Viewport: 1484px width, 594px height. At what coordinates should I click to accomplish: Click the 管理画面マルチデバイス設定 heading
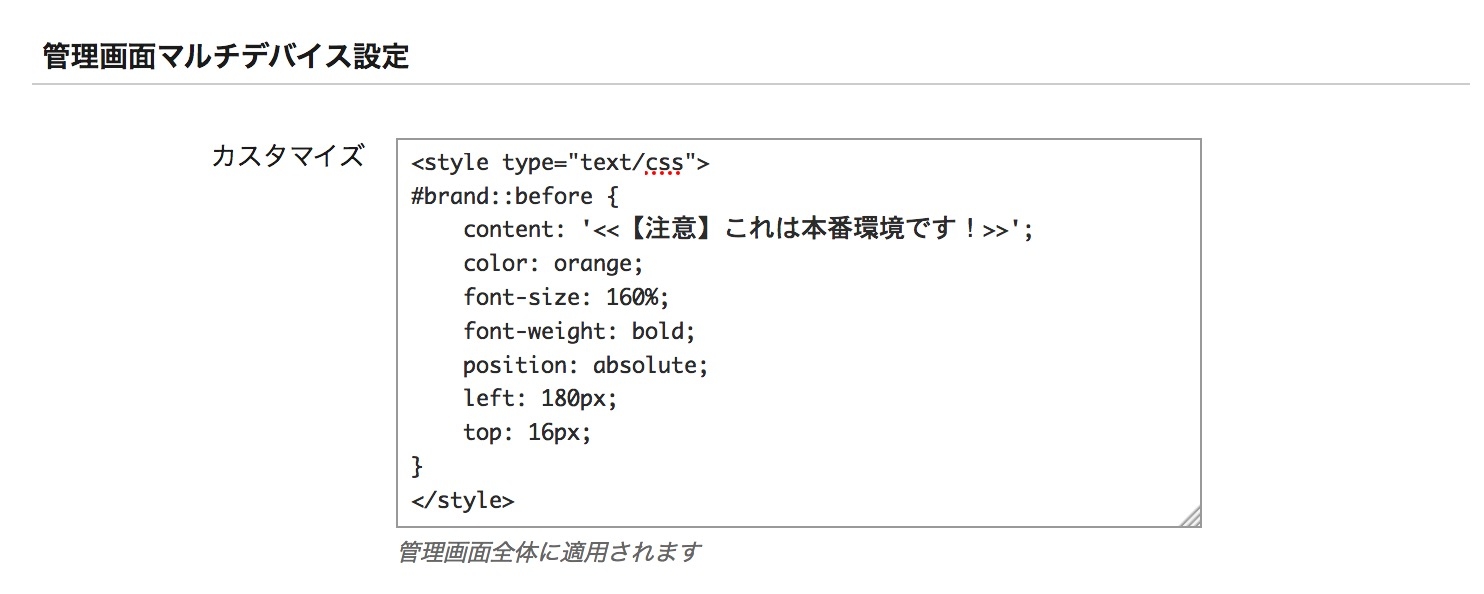226,56
